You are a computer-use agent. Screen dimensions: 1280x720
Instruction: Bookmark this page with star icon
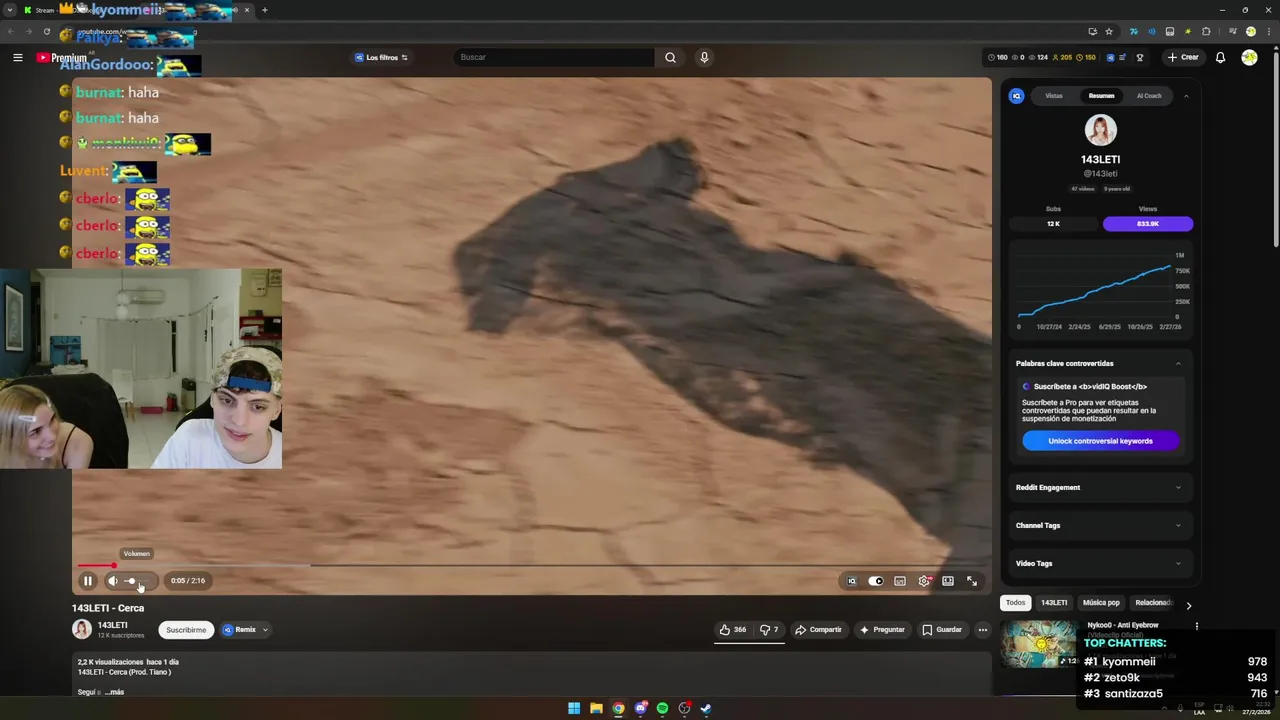coord(1109,31)
